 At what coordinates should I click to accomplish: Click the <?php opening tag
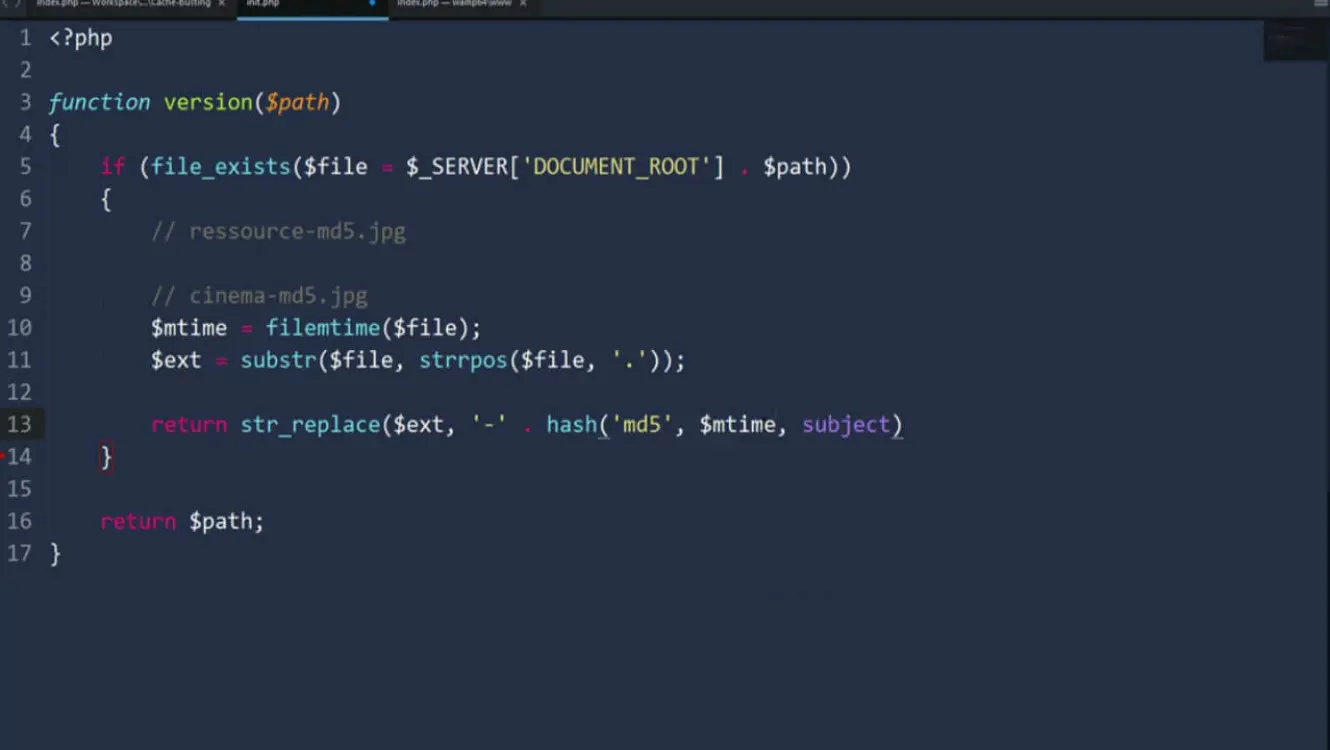click(81, 39)
